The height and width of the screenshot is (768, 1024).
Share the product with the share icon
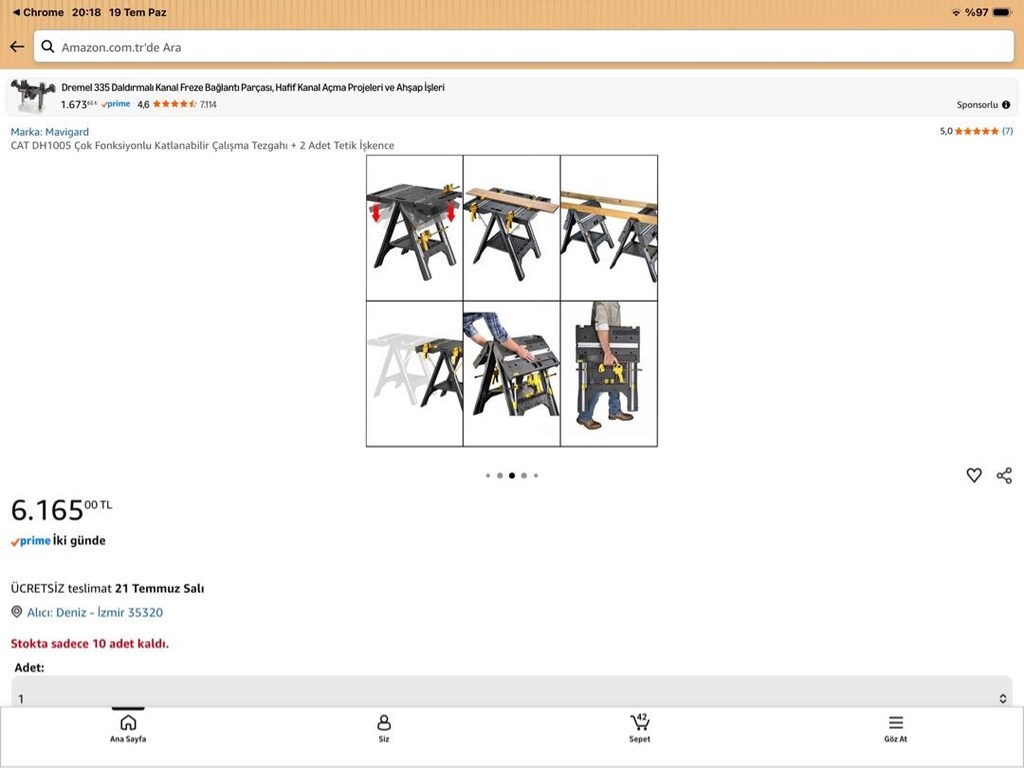(1004, 475)
